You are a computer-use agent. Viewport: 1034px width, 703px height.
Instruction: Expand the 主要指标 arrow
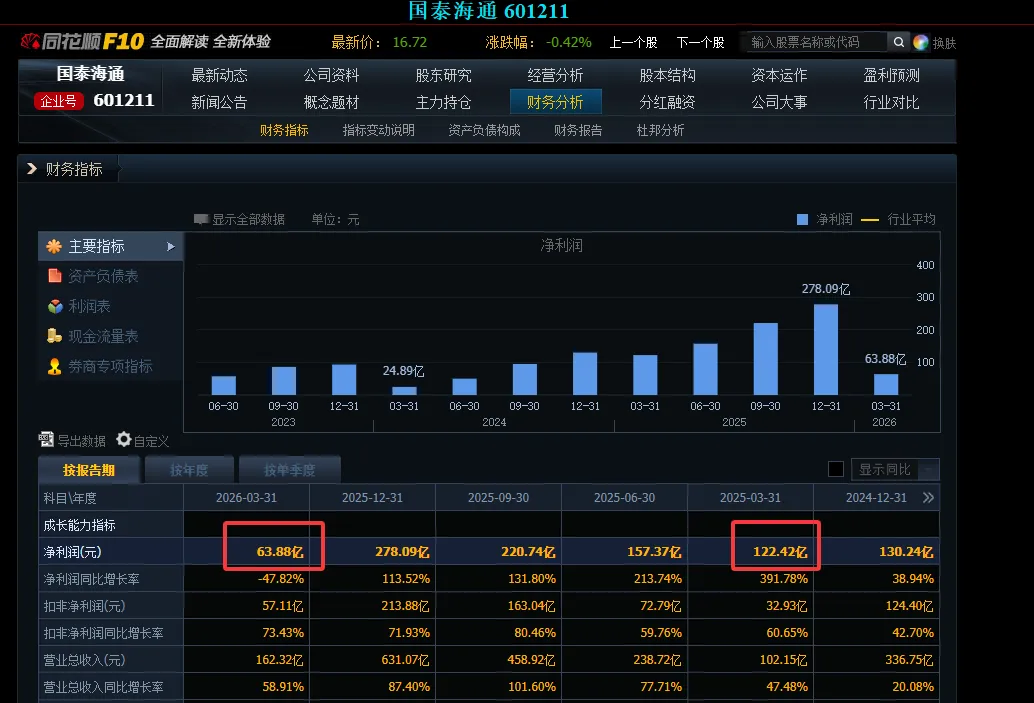coord(171,247)
